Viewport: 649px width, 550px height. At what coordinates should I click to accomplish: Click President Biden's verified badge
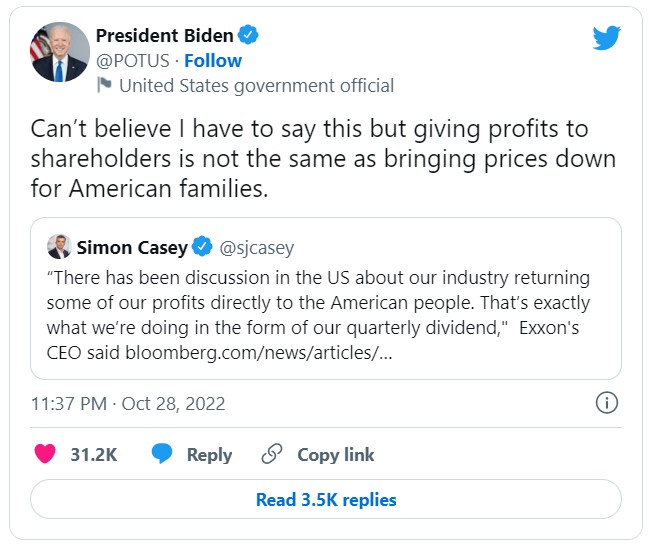click(248, 35)
